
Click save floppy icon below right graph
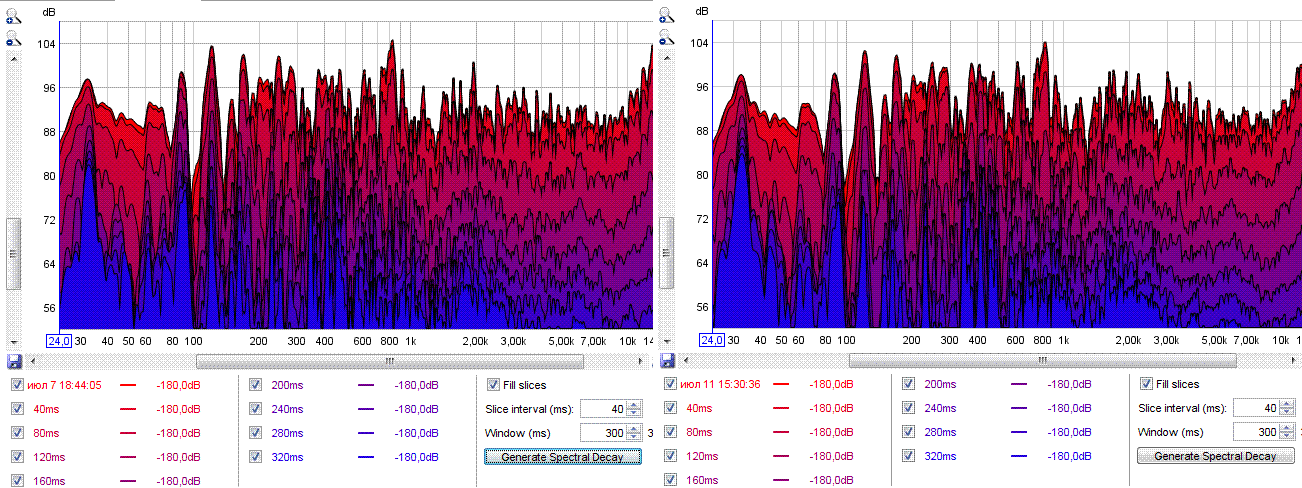(x=666, y=361)
